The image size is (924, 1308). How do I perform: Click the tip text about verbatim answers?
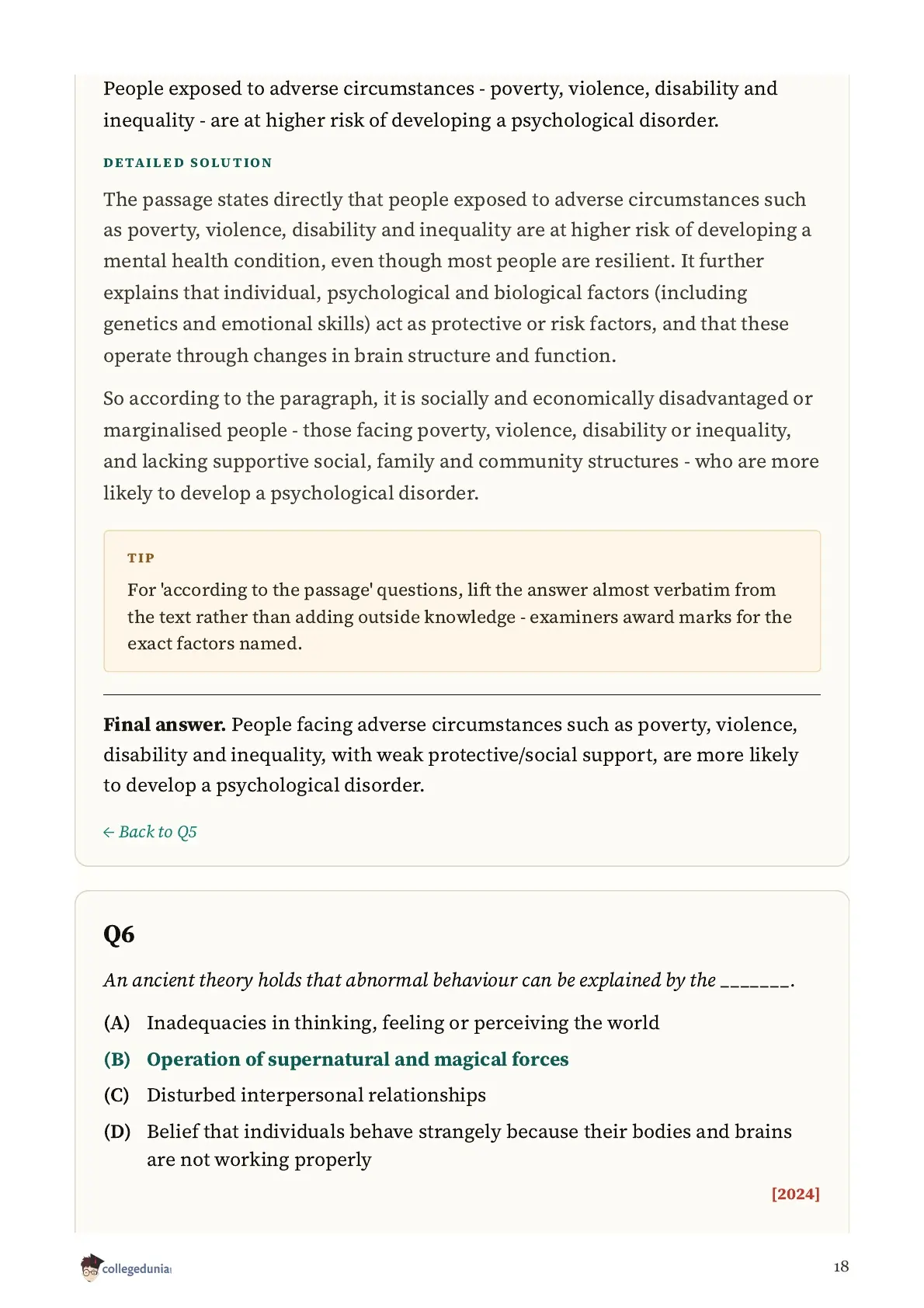(460, 617)
